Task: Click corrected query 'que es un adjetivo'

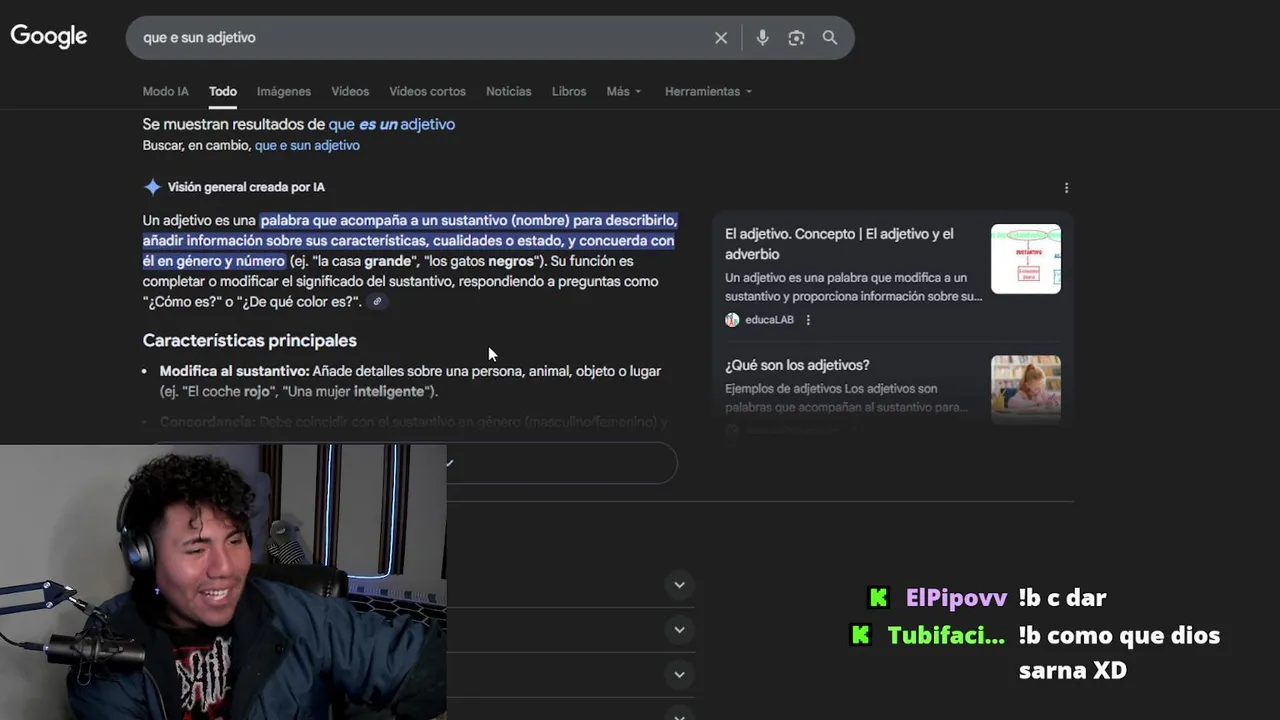Action: (392, 124)
